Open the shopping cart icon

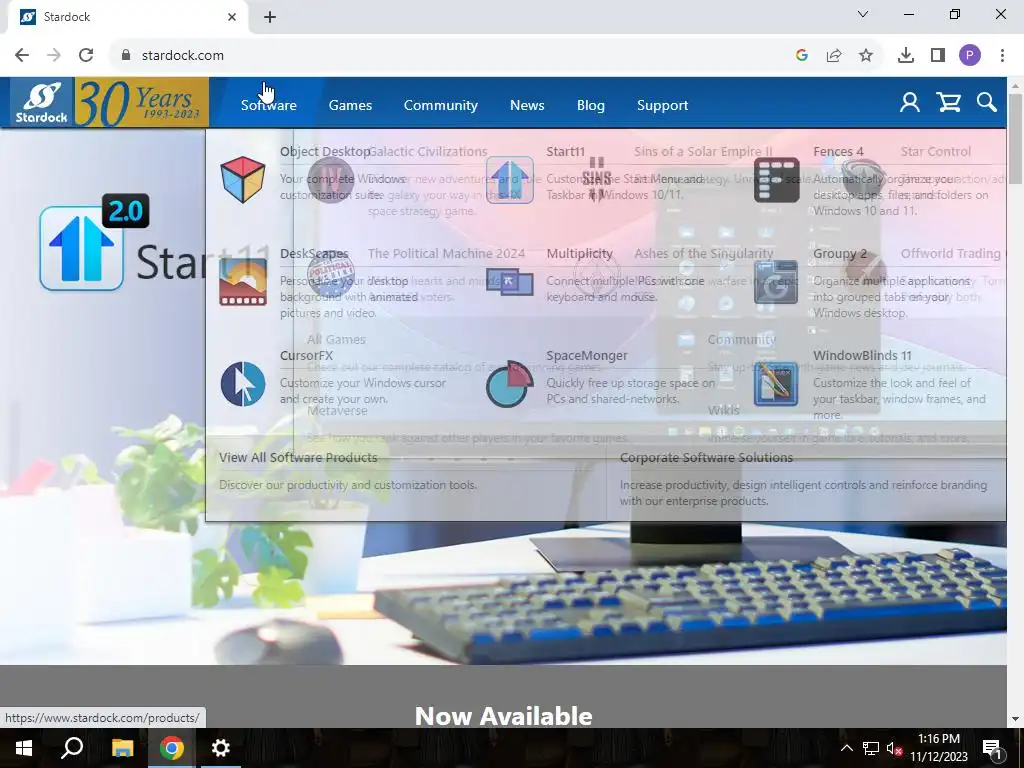948,103
